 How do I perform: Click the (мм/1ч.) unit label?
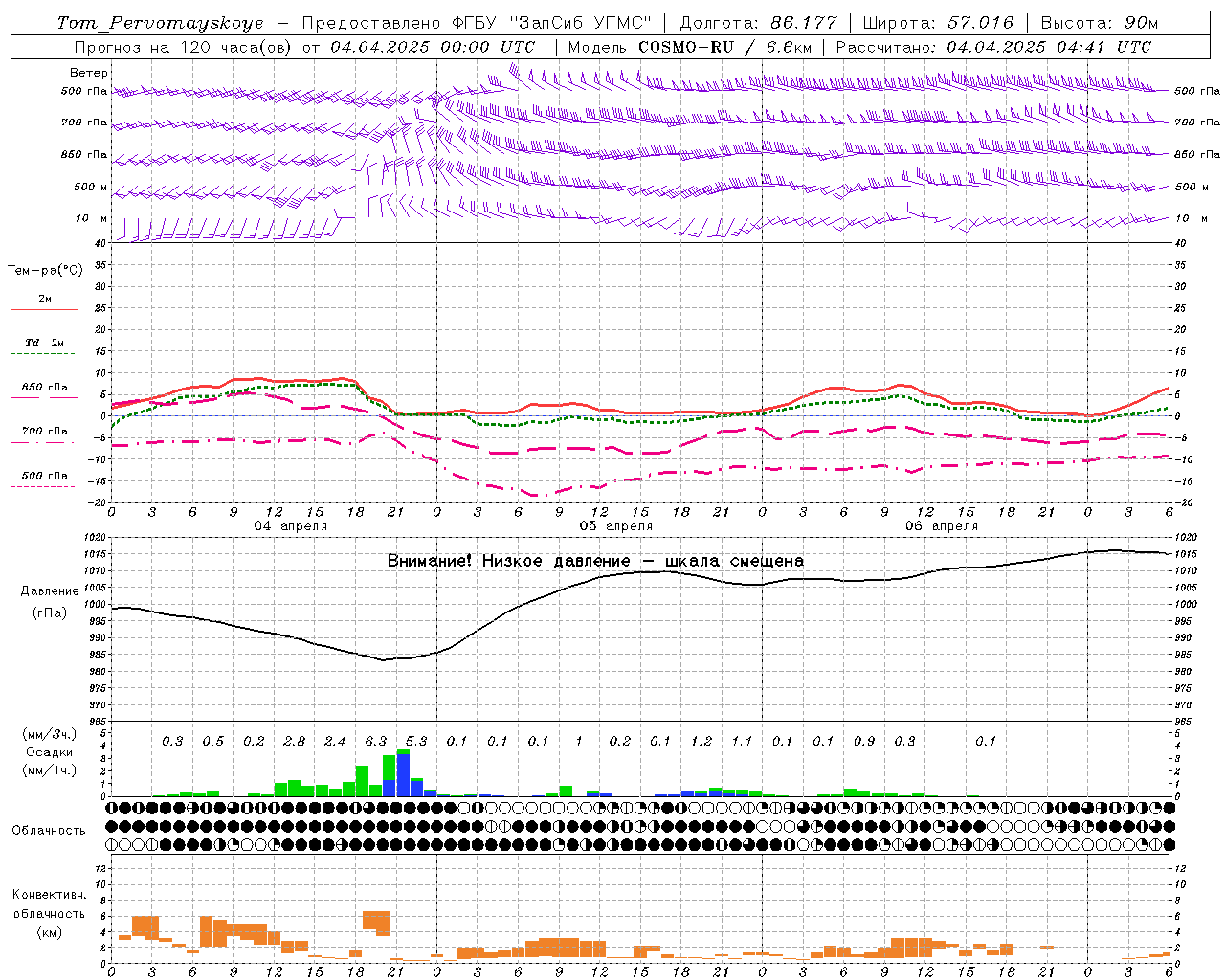coord(50,770)
